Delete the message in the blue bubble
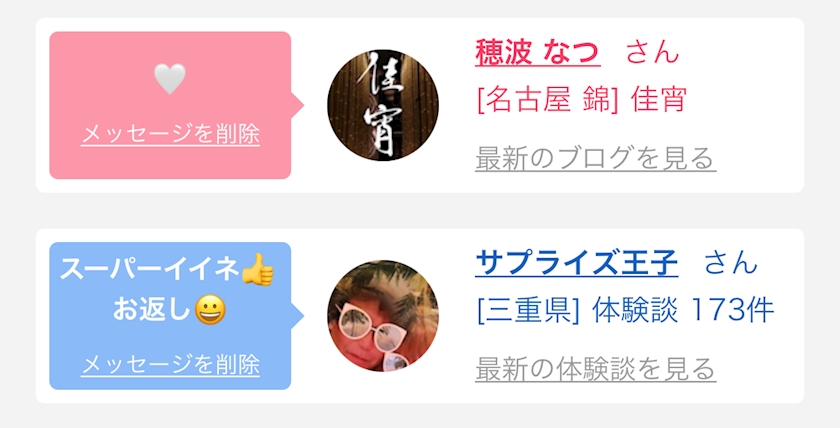 (170, 365)
